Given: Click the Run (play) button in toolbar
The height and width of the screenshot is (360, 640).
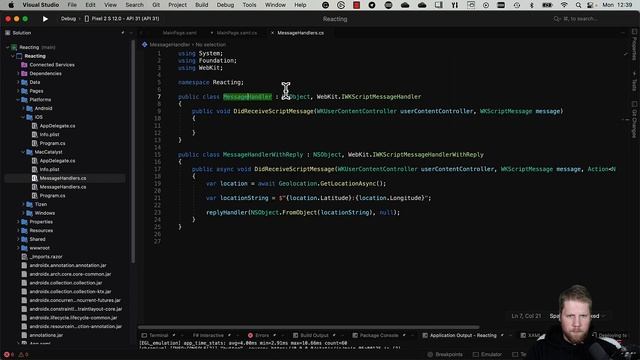Looking at the screenshot, I should (45, 19).
